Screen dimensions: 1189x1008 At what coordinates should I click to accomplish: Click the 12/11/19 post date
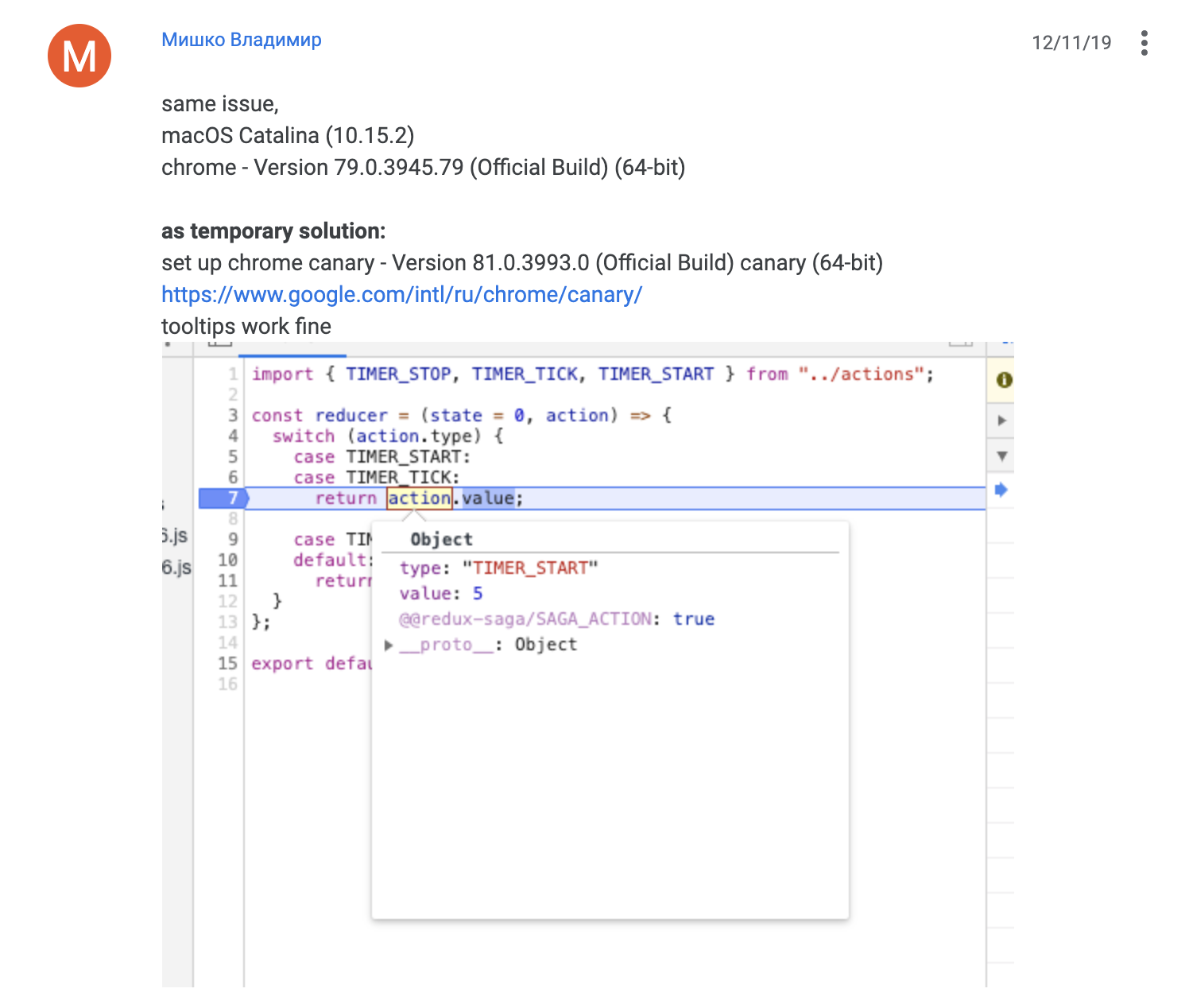pos(1071,43)
